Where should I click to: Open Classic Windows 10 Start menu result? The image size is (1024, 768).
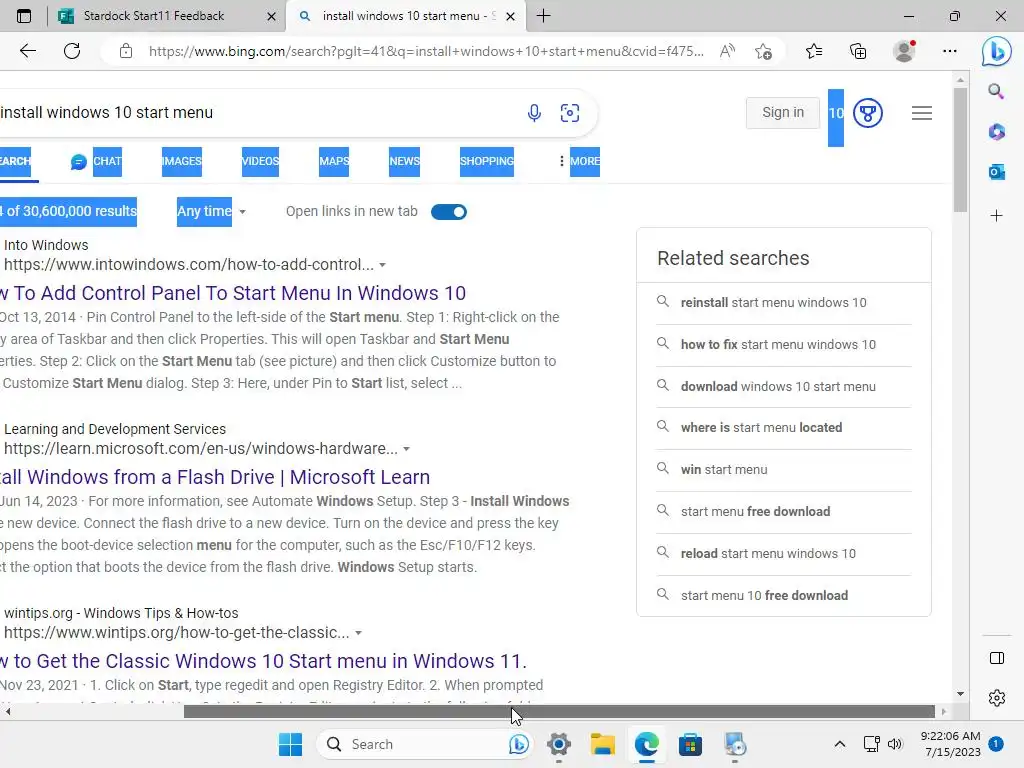point(263,662)
